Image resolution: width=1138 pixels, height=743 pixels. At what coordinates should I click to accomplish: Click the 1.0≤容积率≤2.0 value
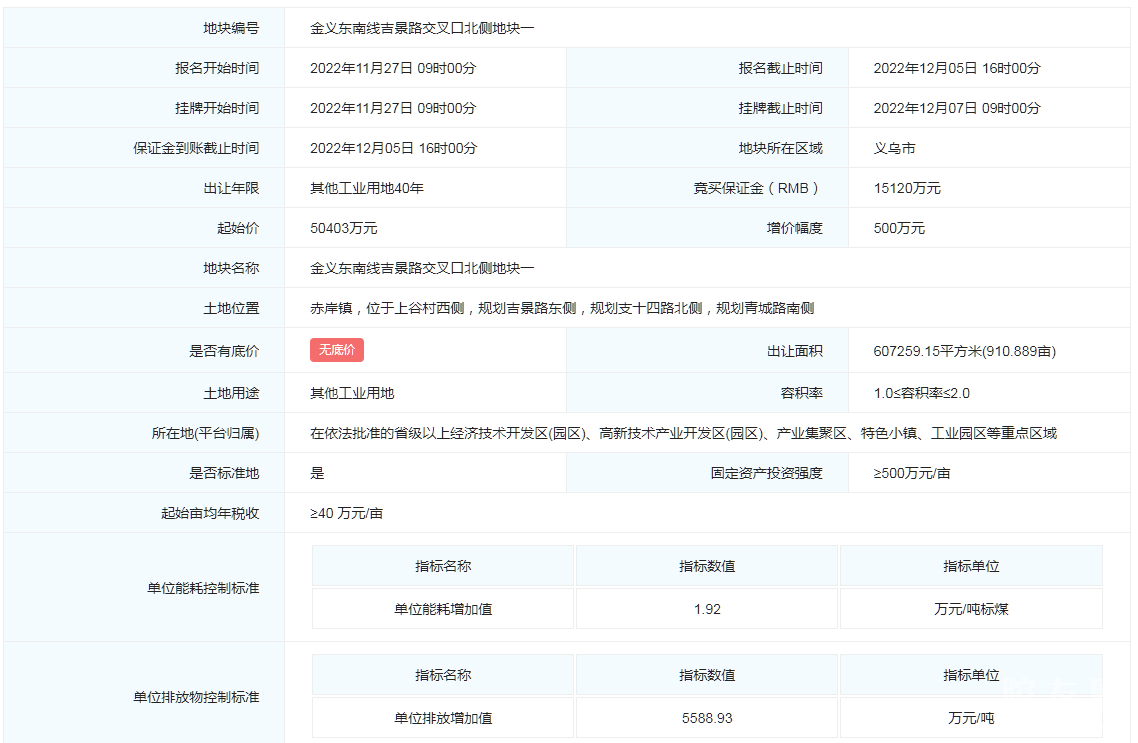tap(921, 393)
